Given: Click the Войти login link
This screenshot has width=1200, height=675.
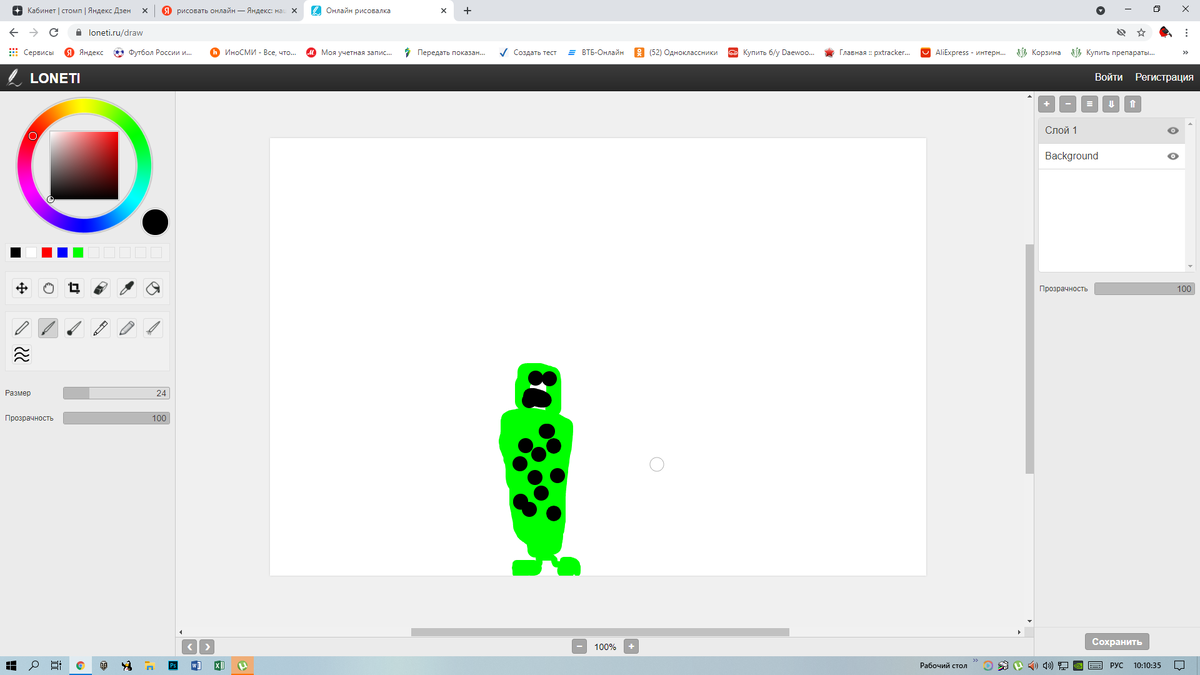Looking at the screenshot, I should pyautogui.click(x=1108, y=77).
